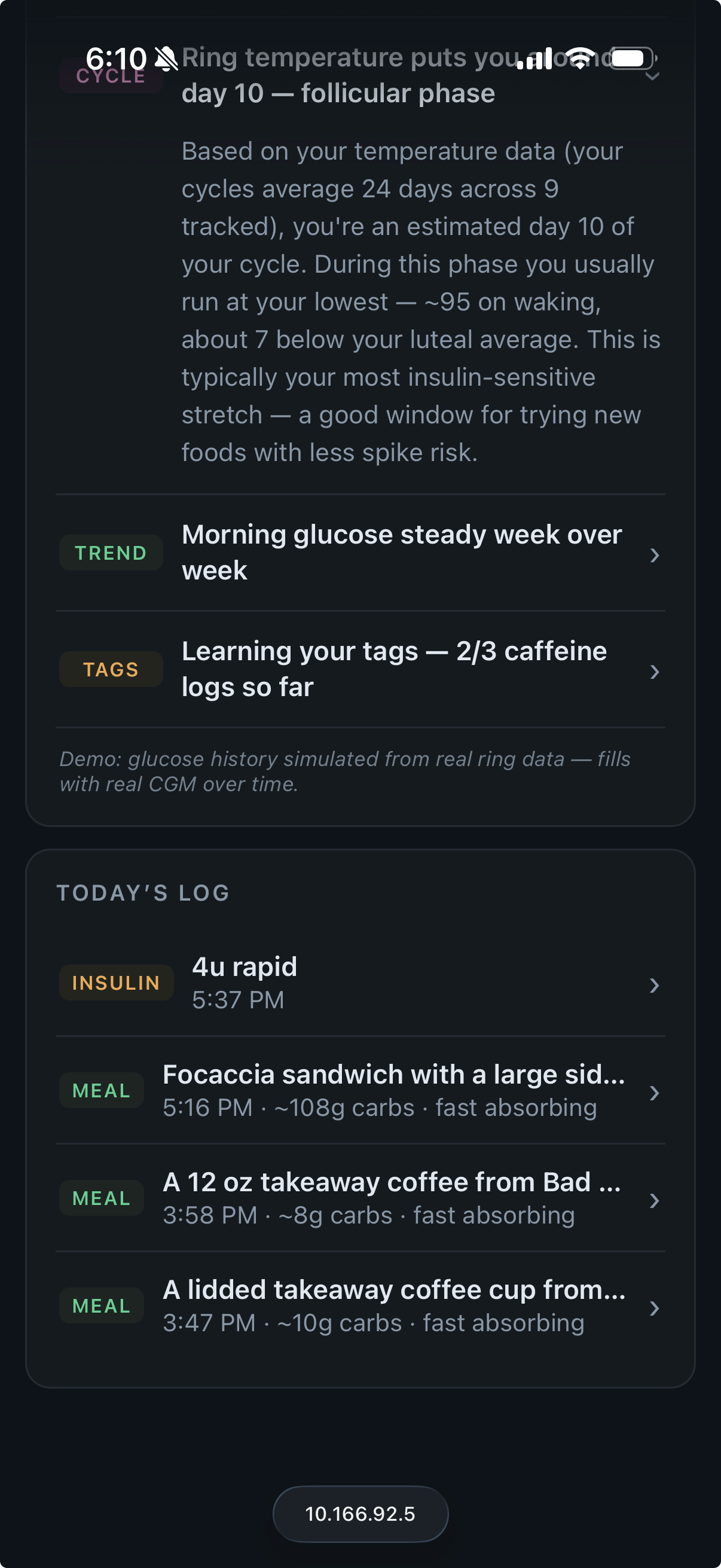Tap the CYCLE badge
721x1568 pixels.
pos(111,75)
